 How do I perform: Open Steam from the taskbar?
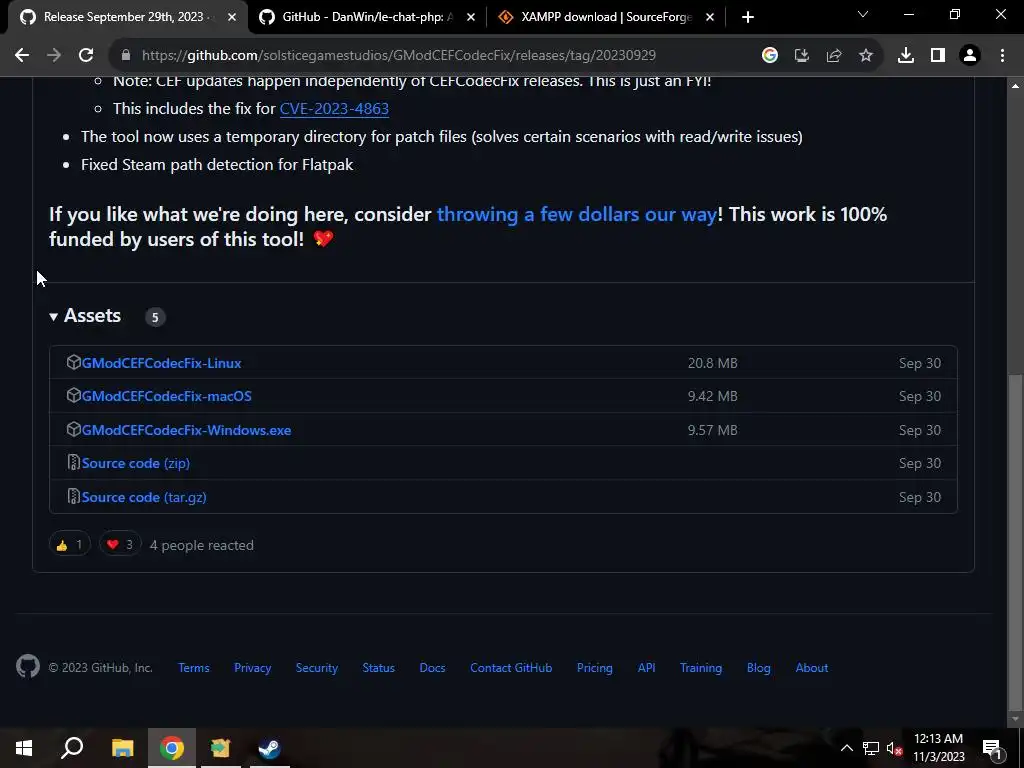[269, 748]
